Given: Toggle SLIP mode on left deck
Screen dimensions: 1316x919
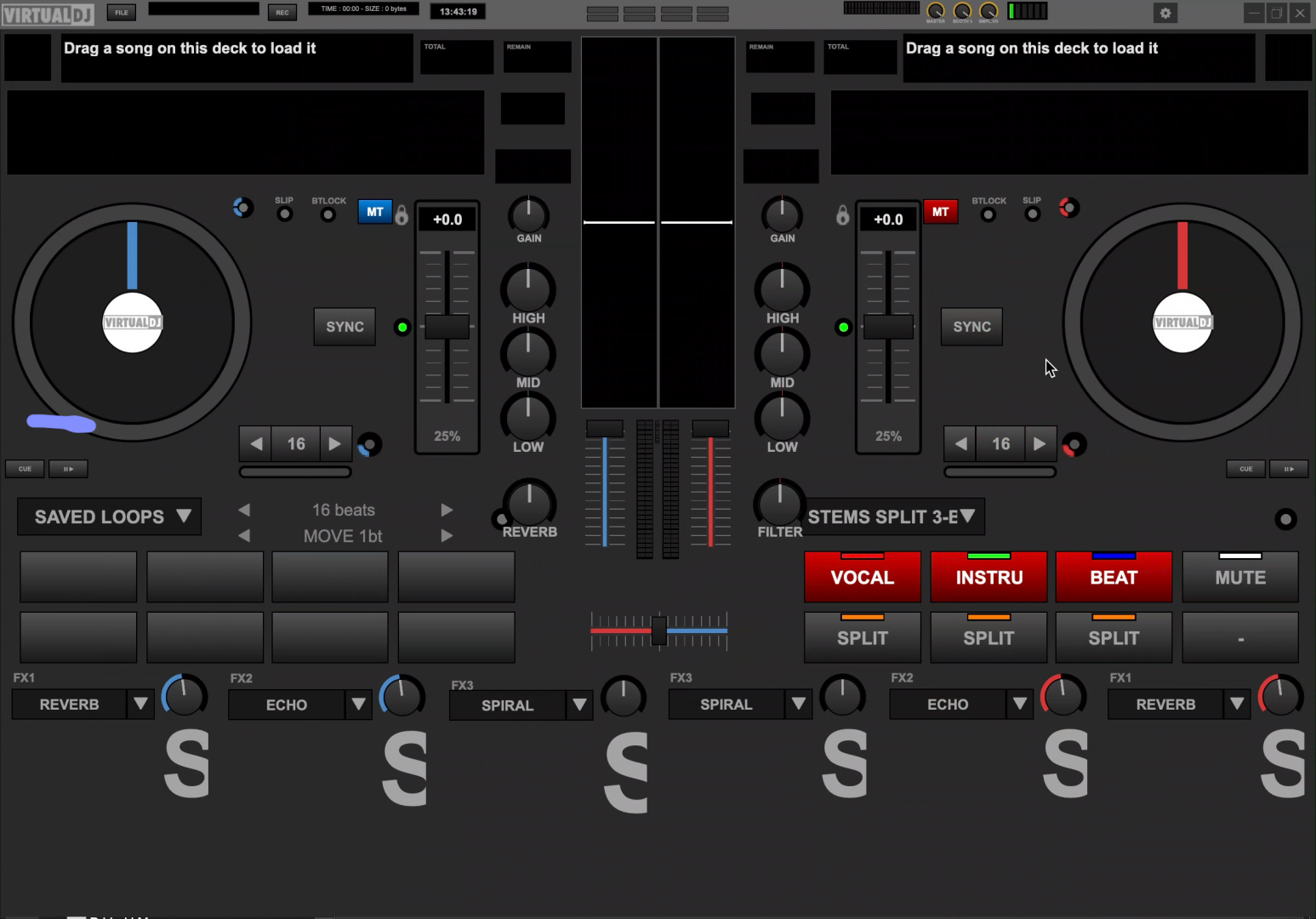Looking at the screenshot, I should tap(285, 214).
